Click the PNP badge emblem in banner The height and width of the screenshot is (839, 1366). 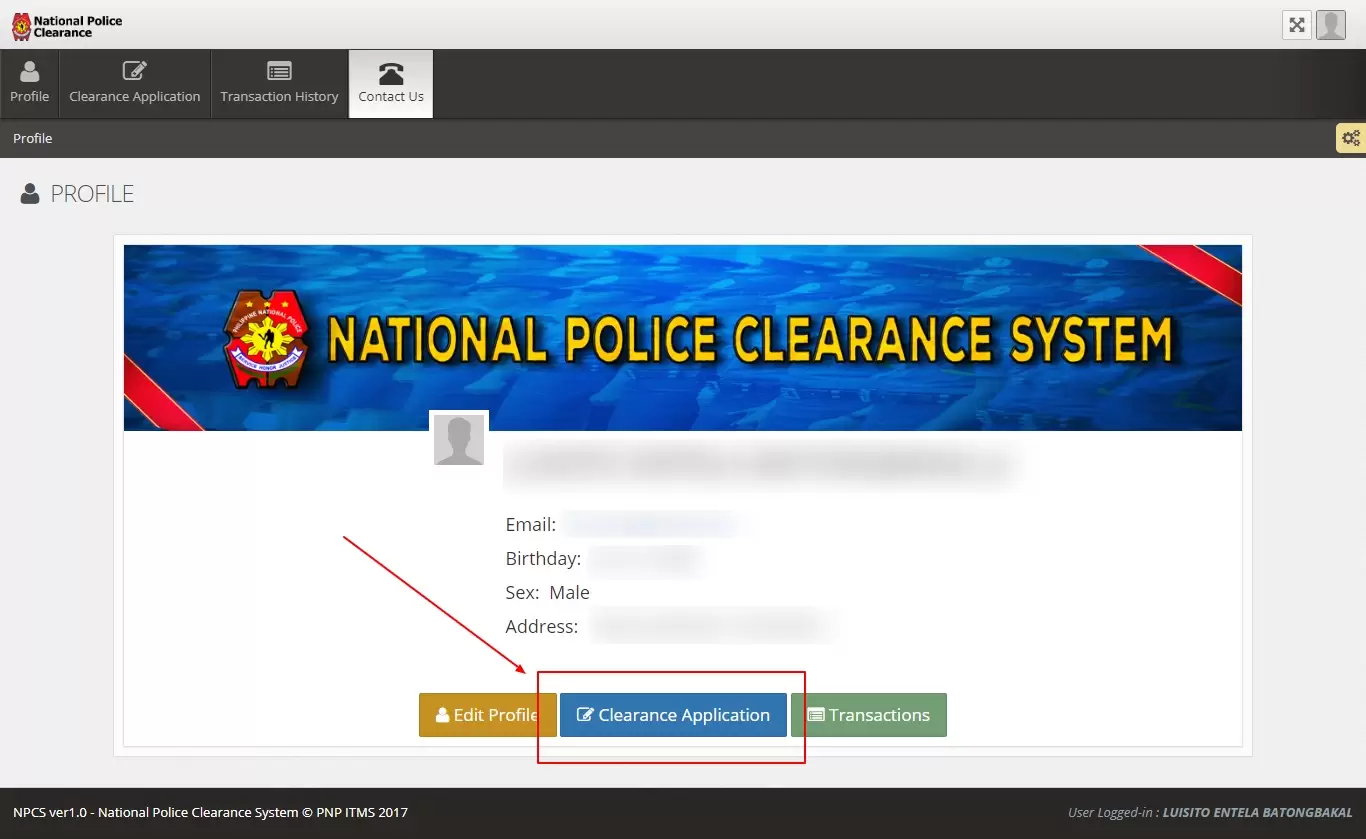(267, 339)
